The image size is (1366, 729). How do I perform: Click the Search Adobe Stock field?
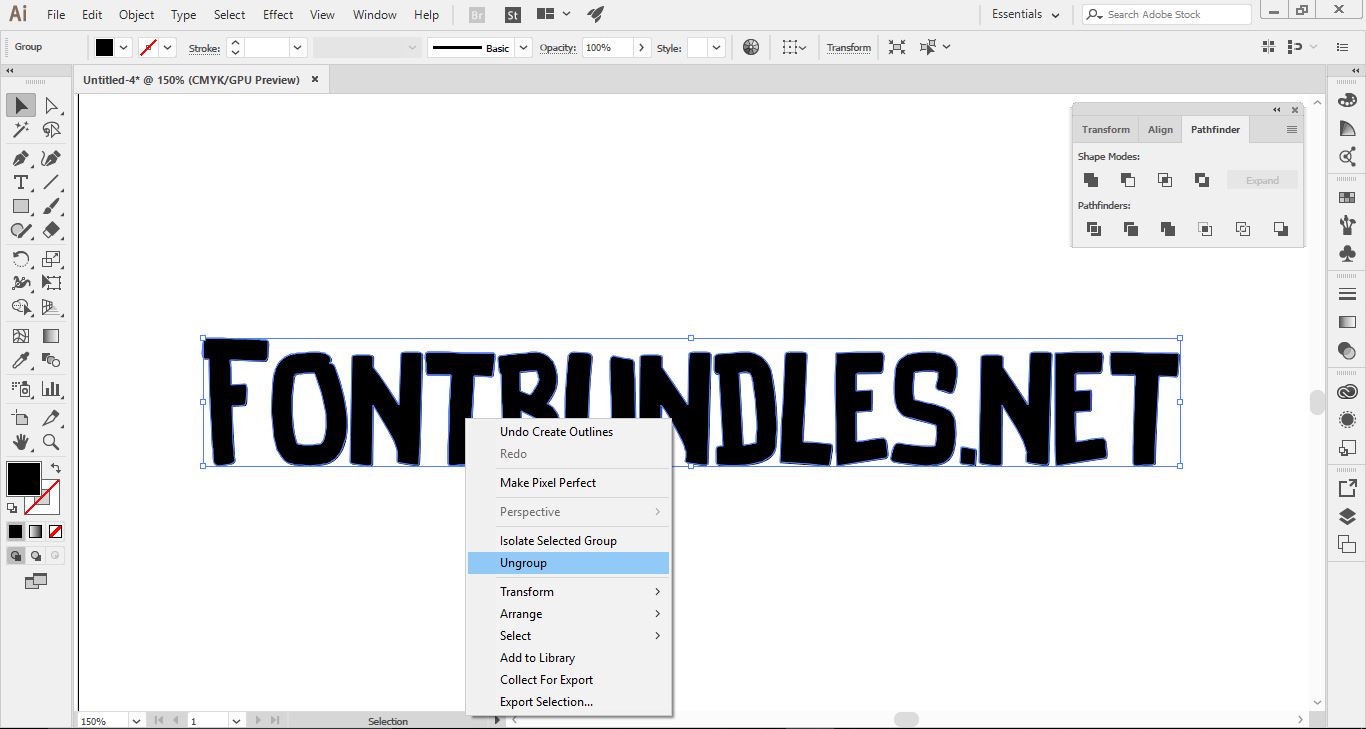coord(1165,14)
